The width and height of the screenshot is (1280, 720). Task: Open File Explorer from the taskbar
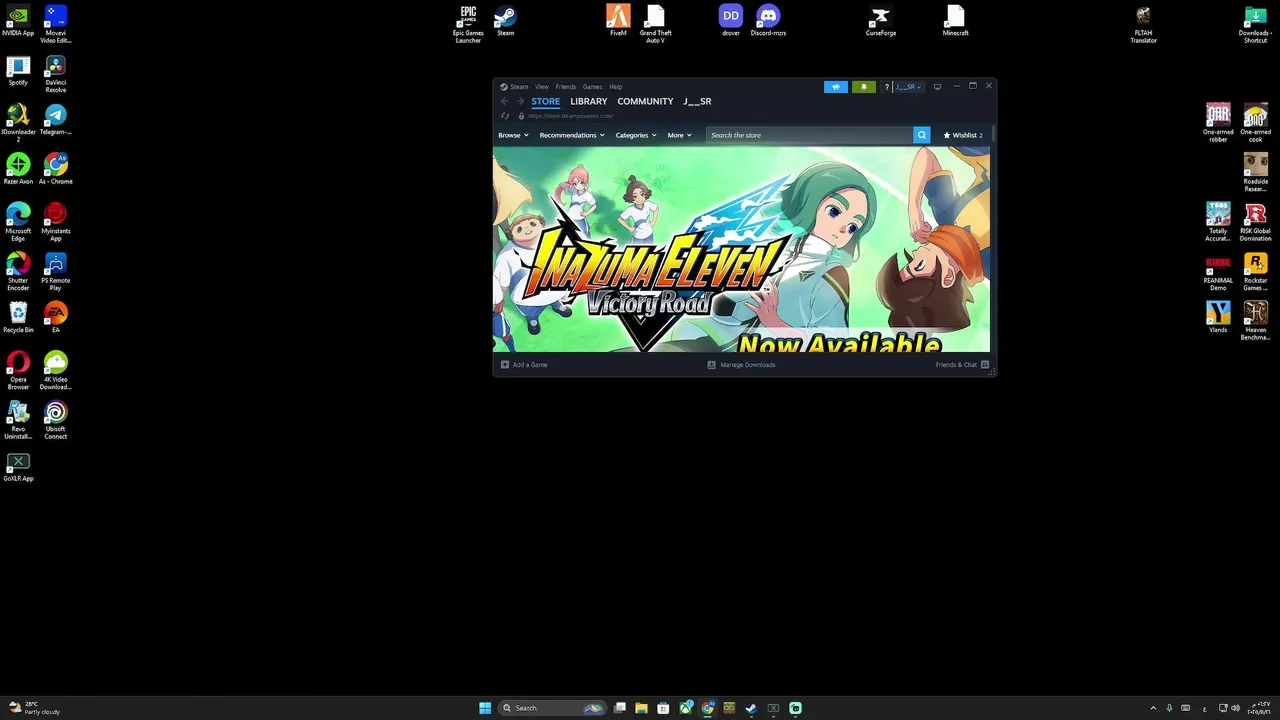pyautogui.click(x=641, y=708)
